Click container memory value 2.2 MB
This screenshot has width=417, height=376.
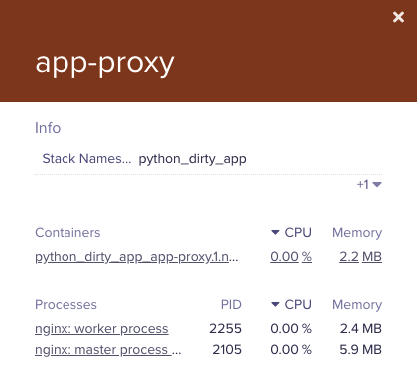coord(361,257)
